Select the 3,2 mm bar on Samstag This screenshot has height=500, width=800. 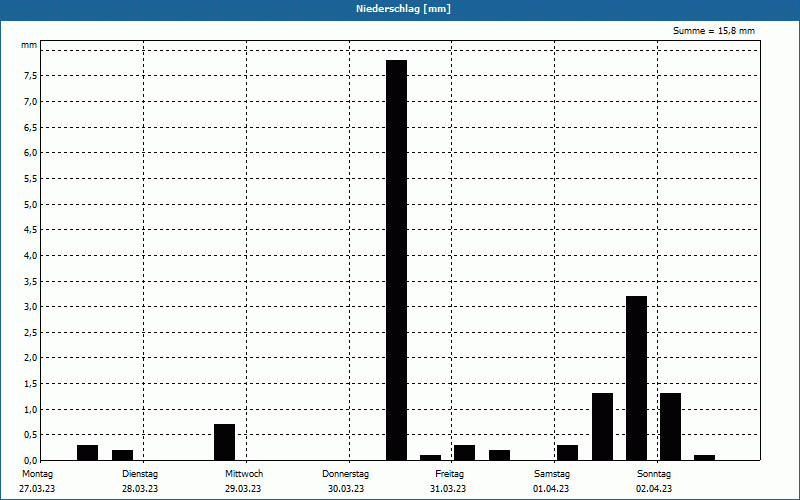click(636, 378)
